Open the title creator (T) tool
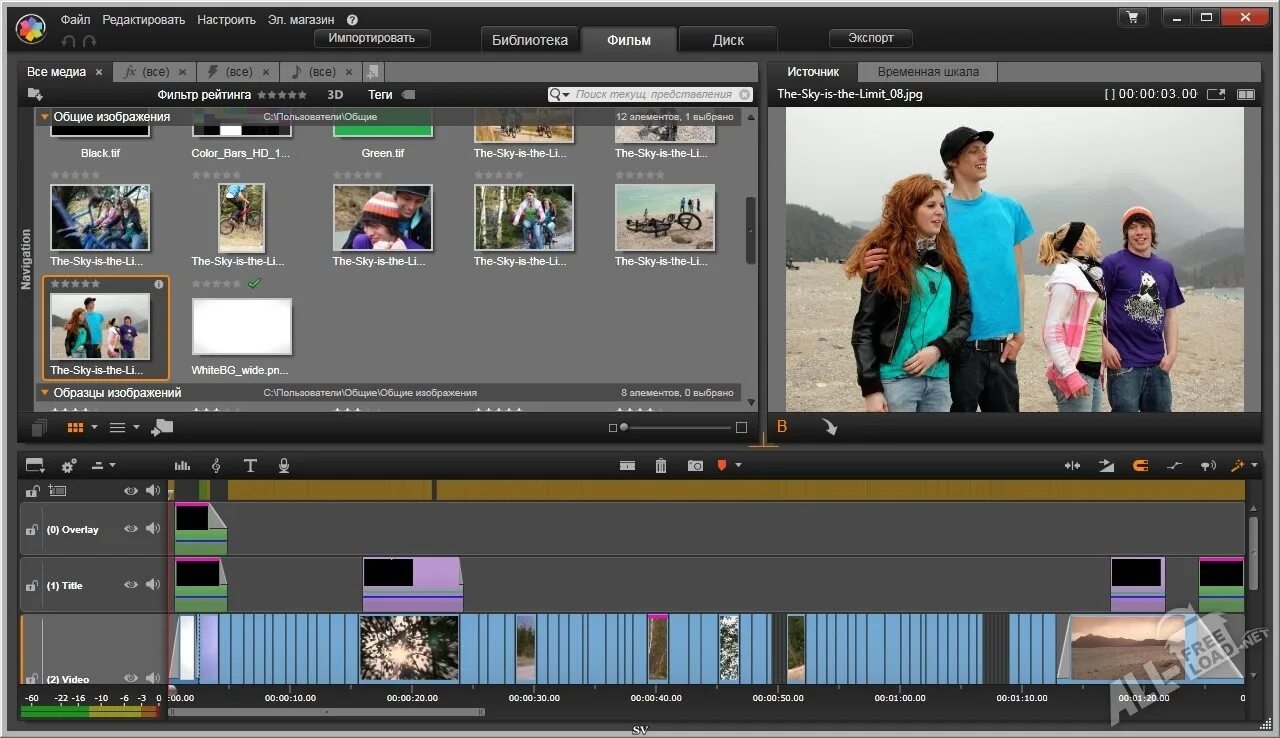1280x738 pixels. point(250,466)
